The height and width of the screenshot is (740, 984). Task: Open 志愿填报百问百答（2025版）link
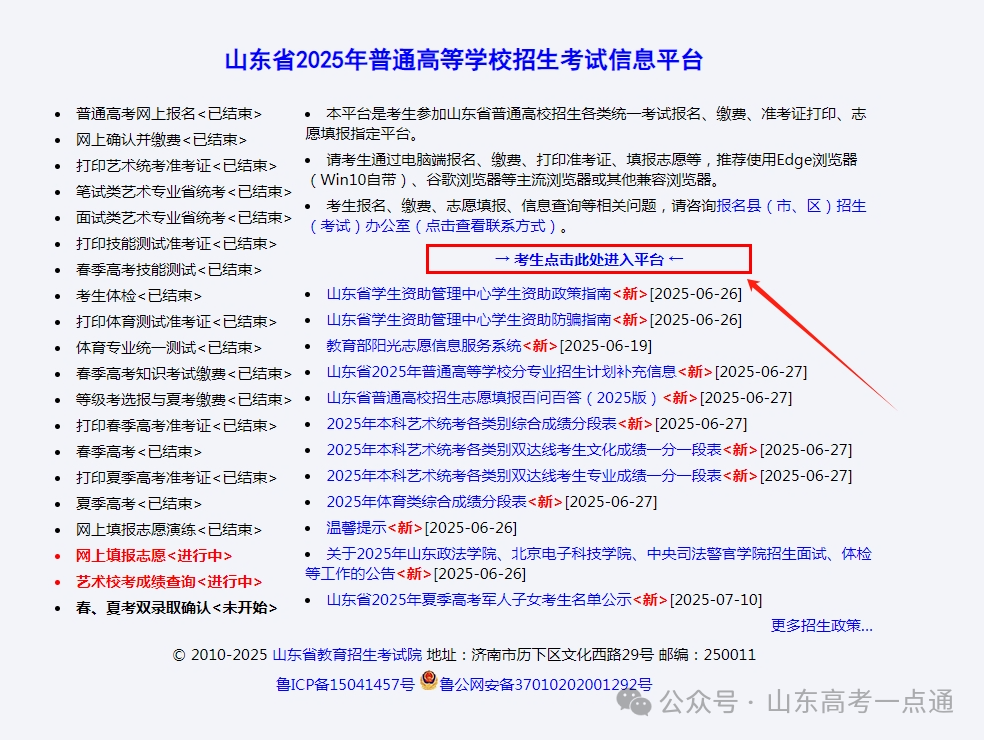click(493, 398)
